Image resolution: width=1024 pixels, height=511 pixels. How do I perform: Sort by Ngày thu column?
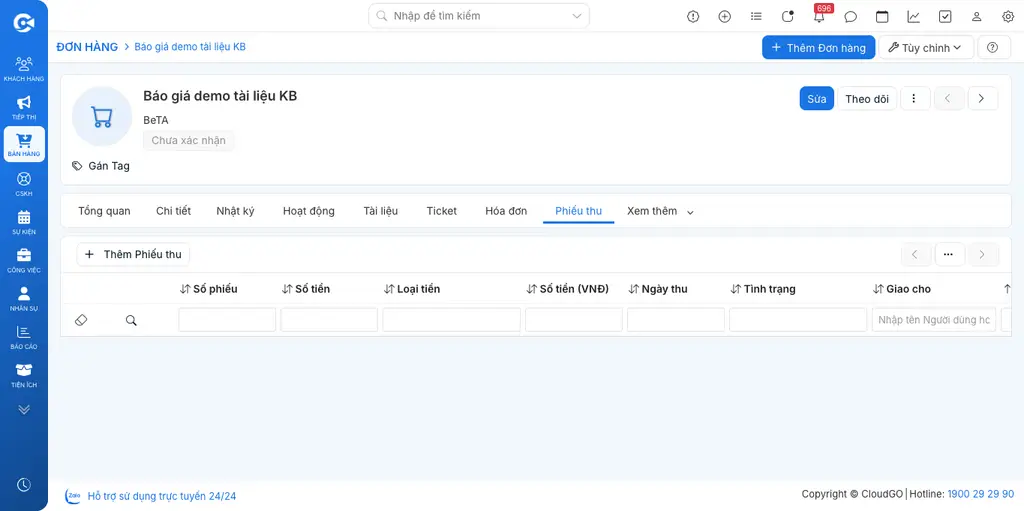[658, 289]
